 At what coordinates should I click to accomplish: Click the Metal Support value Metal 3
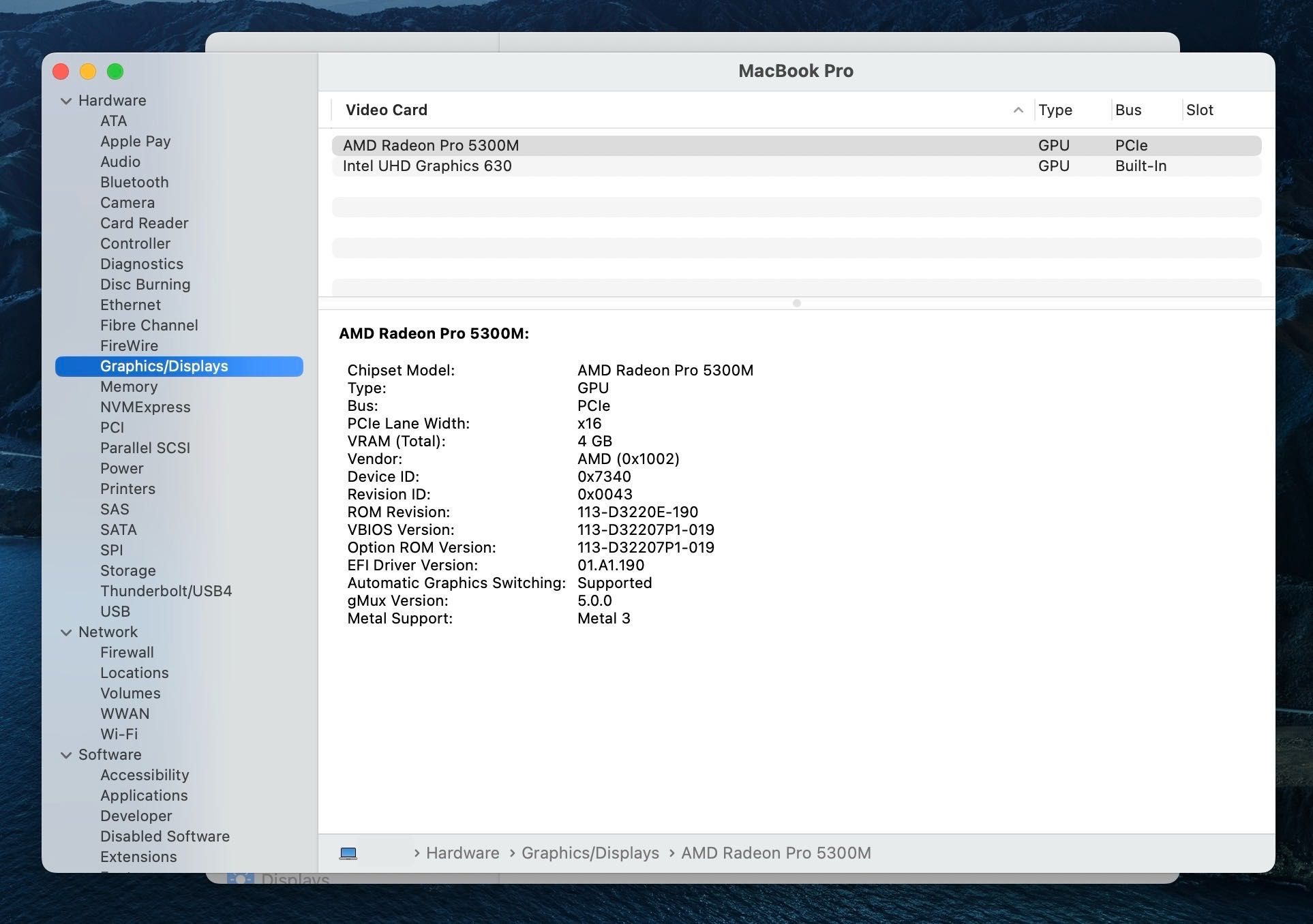pos(603,618)
